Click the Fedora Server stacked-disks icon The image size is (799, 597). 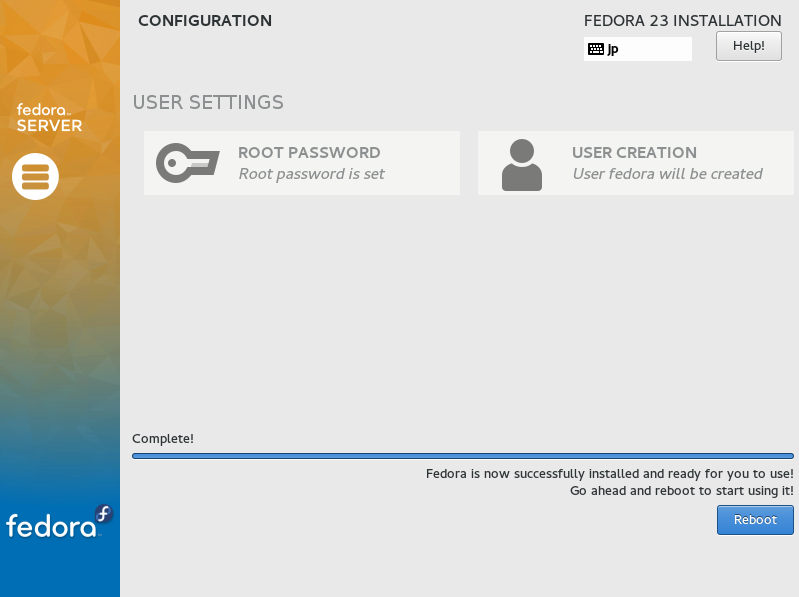pos(36,177)
